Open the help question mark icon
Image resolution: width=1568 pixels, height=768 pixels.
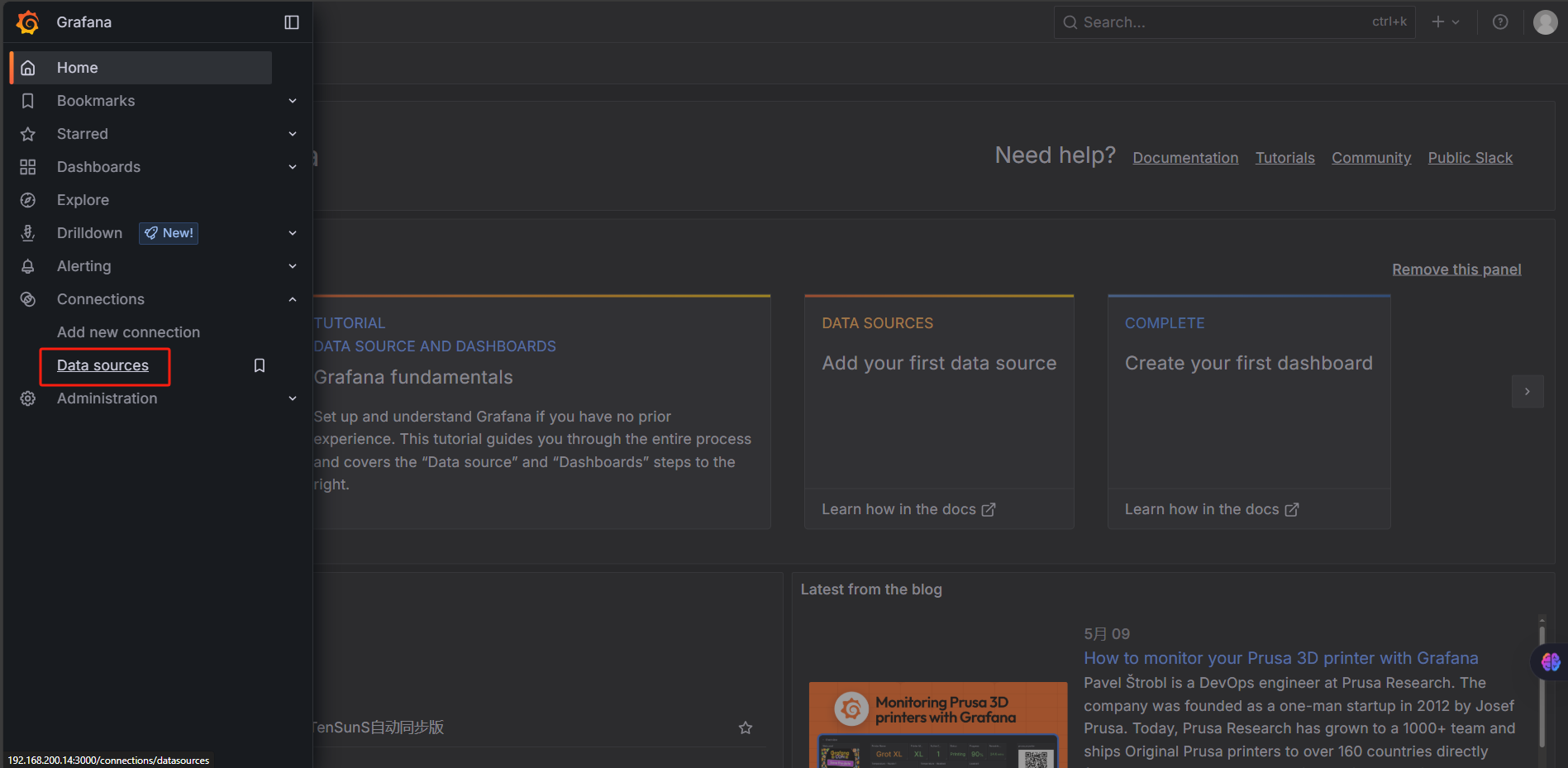tap(1500, 22)
